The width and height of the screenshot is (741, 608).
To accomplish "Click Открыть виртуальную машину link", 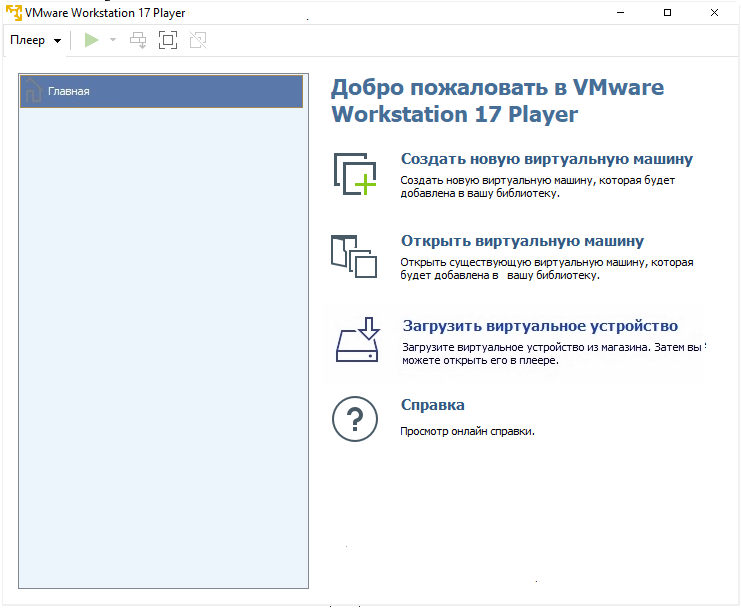I will point(522,241).
